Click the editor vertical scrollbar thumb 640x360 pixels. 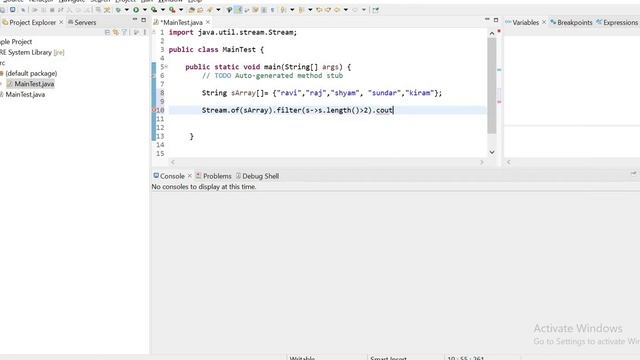492,86
